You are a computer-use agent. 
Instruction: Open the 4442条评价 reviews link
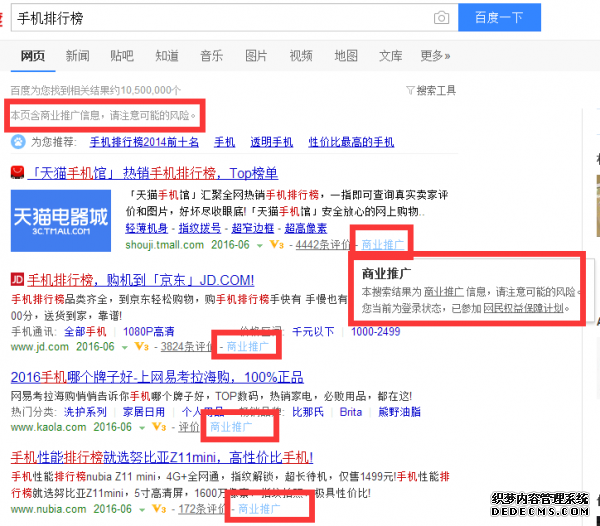[x=324, y=244]
